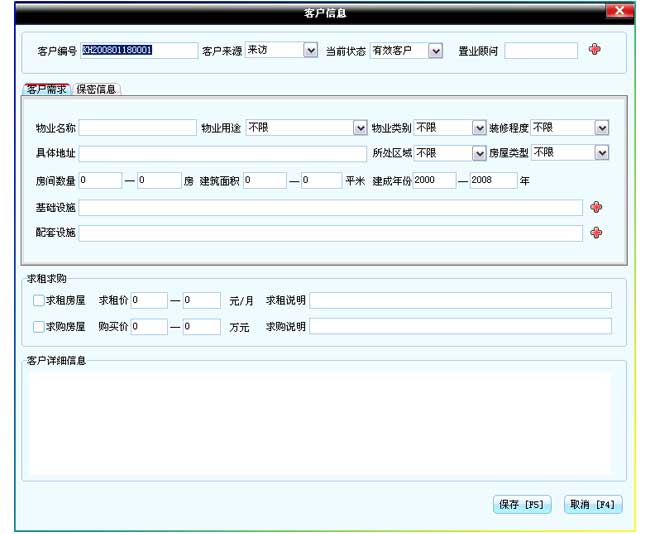Click the red plus icon beside 置业顾问

594,50
